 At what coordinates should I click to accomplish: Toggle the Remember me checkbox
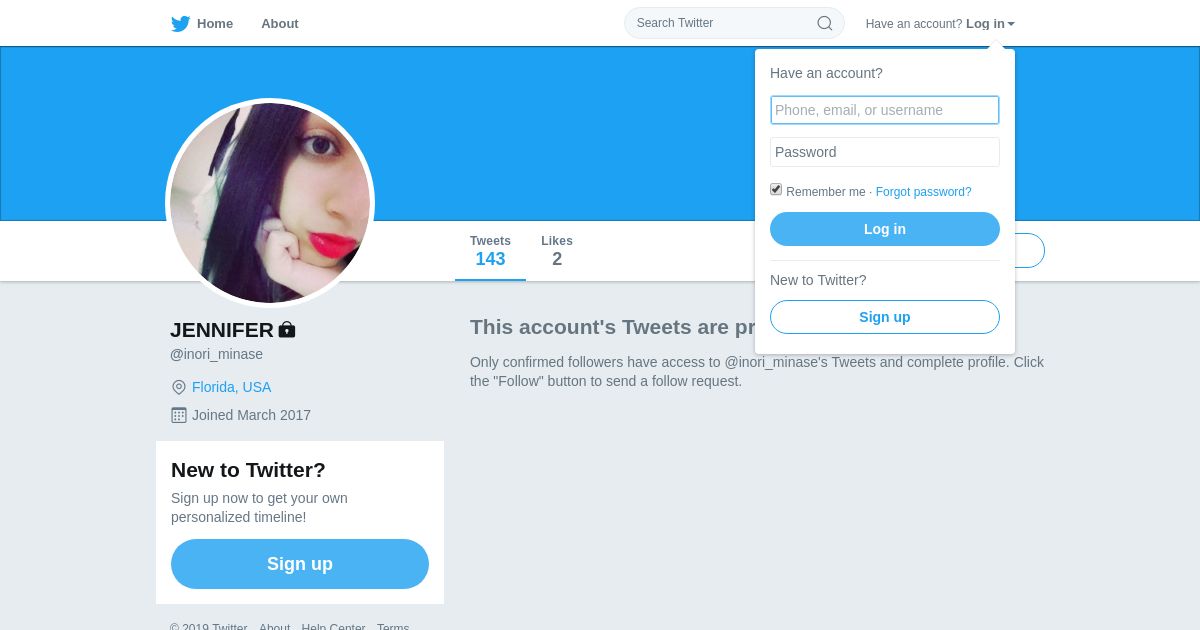[x=776, y=189]
